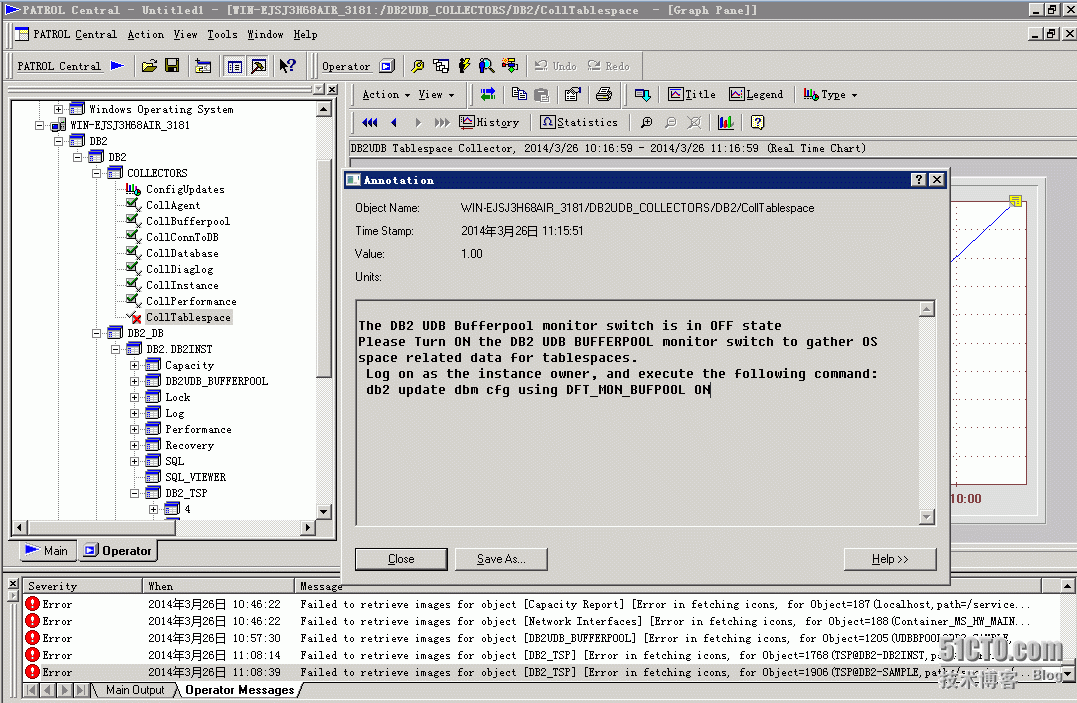Click the zoom out magnifier icon
The height and width of the screenshot is (703, 1077).
coord(670,122)
